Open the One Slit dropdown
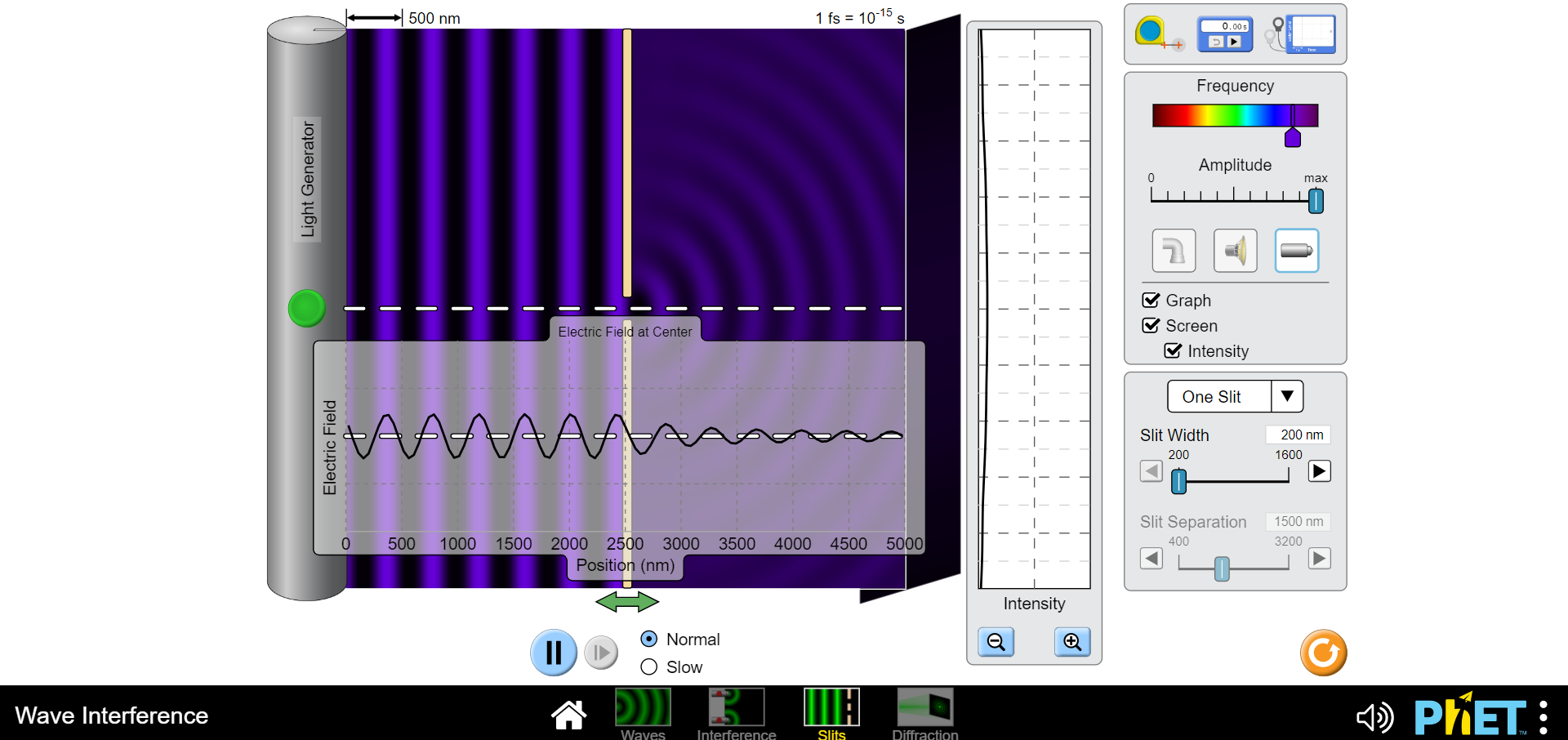 [x=1234, y=396]
